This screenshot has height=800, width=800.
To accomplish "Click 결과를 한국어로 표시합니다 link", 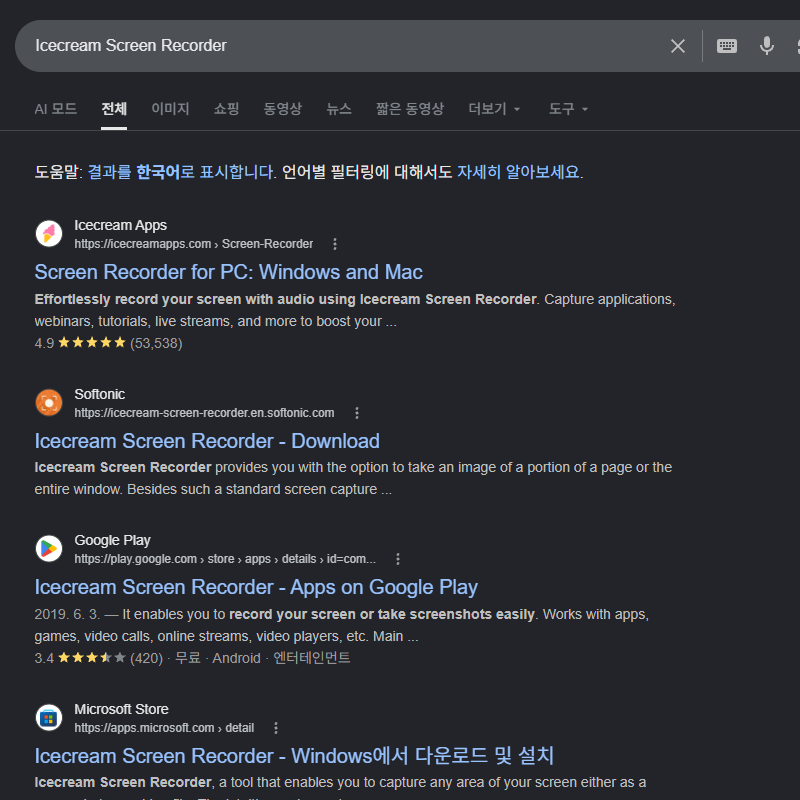I will (x=181, y=172).
